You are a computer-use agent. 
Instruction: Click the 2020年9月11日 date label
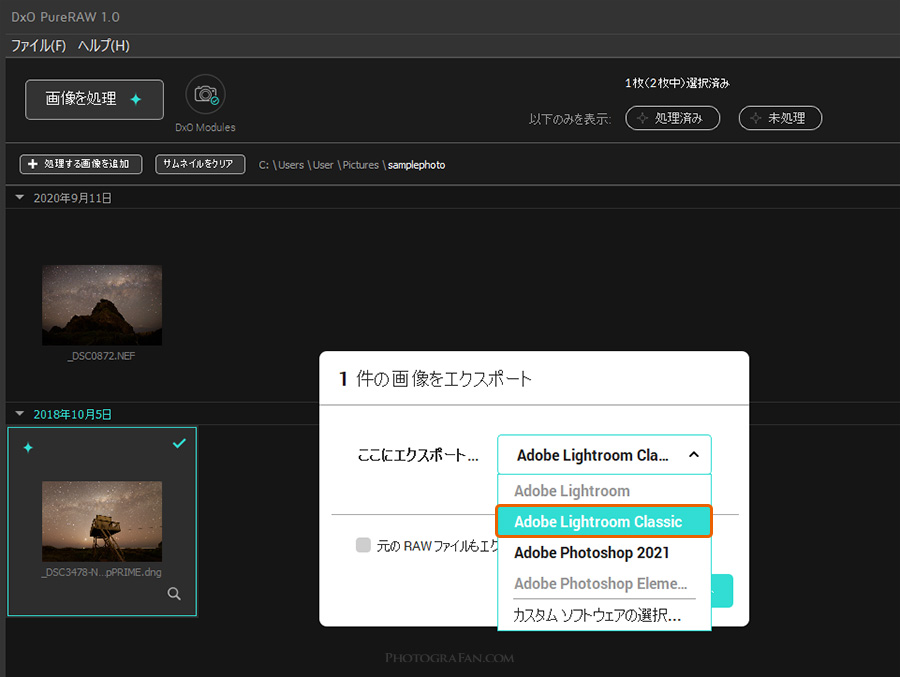click(x=72, y=198)
